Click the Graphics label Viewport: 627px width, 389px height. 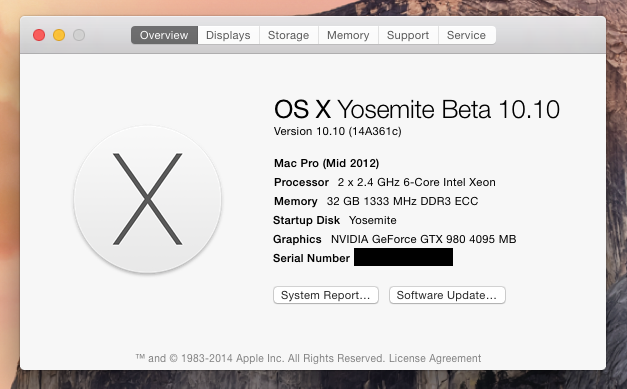pyautogui.click(x=297, y=239)
